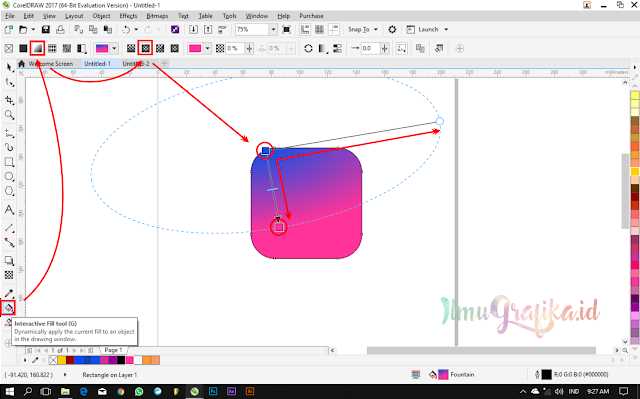Viewport: 640px width, 399px height.
Task: Select the Drop Shadow tool
Action: tap(9, 261)
